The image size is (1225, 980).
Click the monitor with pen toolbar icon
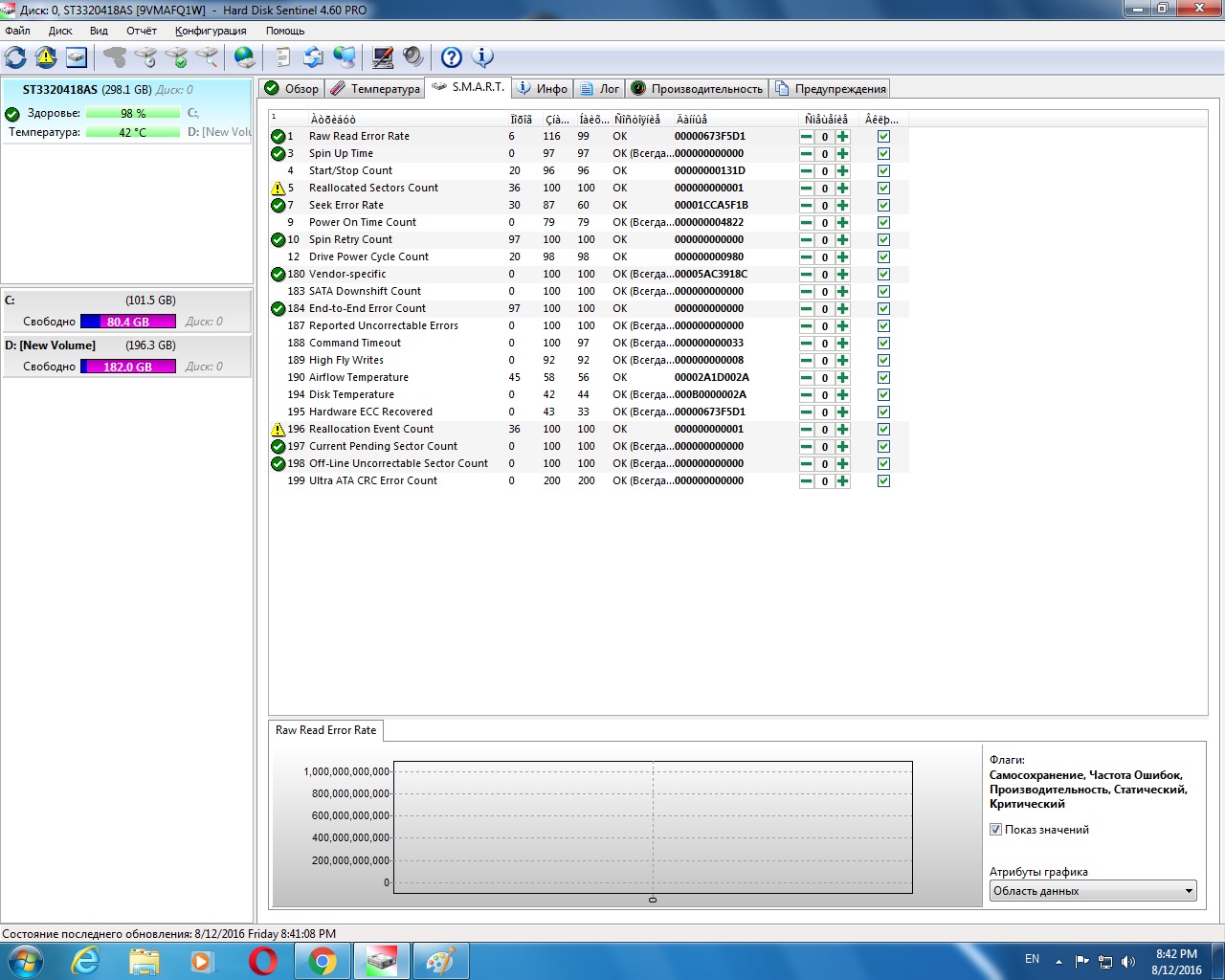tap(383, 57)
